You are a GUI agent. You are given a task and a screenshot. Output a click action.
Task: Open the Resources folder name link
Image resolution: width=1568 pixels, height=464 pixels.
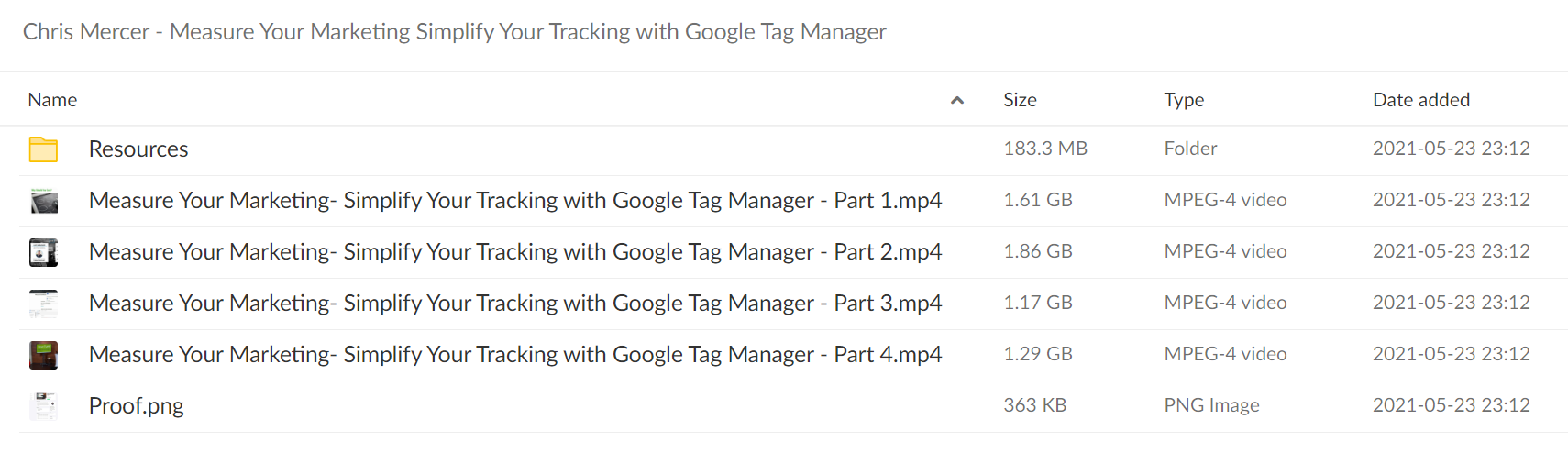click(x=138, y=149)
